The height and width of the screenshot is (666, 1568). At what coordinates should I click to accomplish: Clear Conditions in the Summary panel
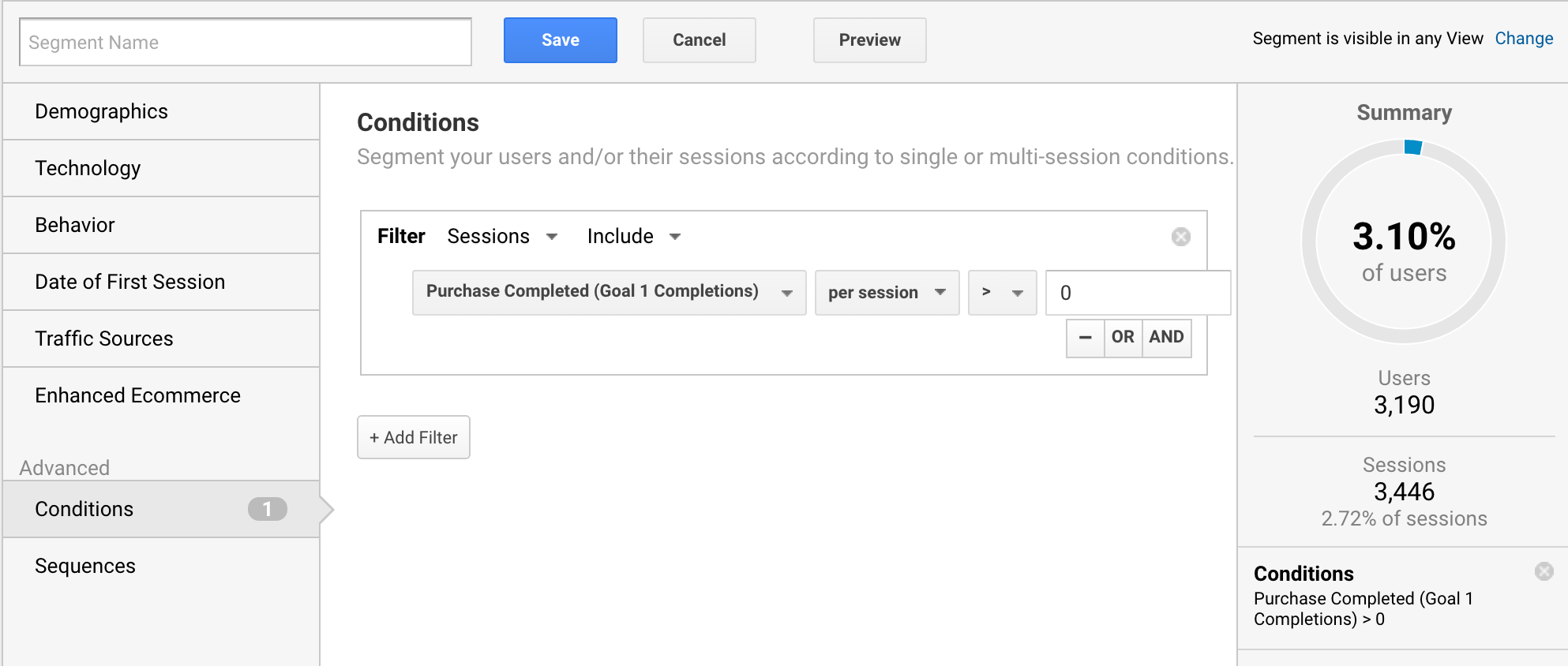pyautogui.click(x=1544, y=571)
